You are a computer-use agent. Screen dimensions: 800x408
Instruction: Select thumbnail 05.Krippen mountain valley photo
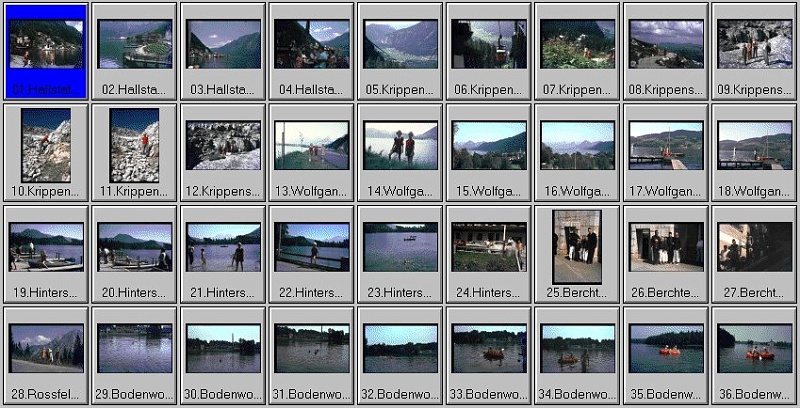(400, 44)
